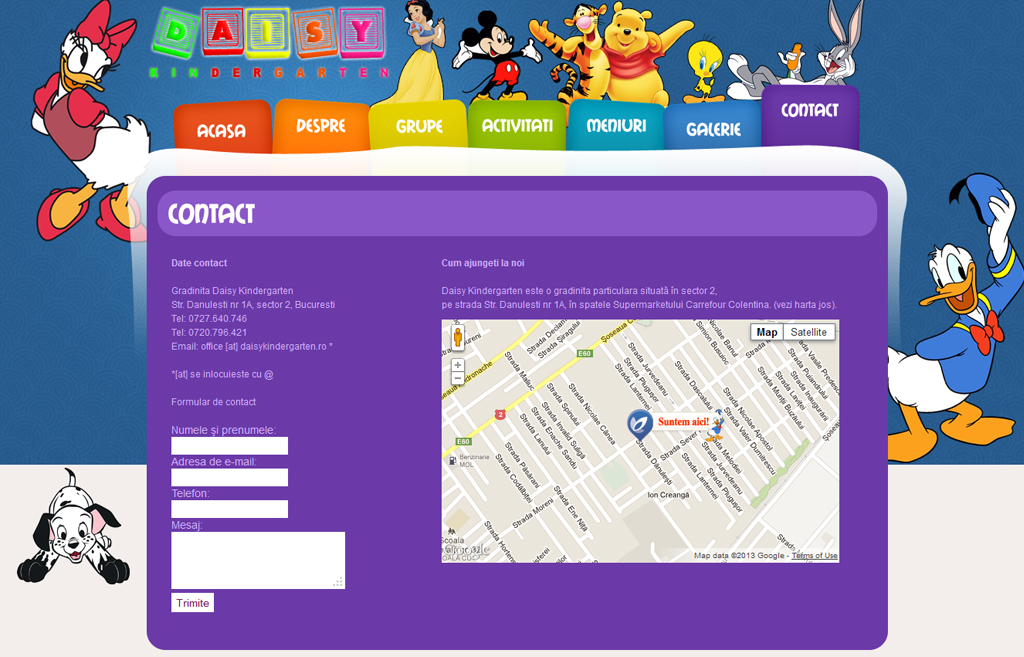The image size is (1024, 657).
Task: Open the Grupe section
Action: click(418, 127)
